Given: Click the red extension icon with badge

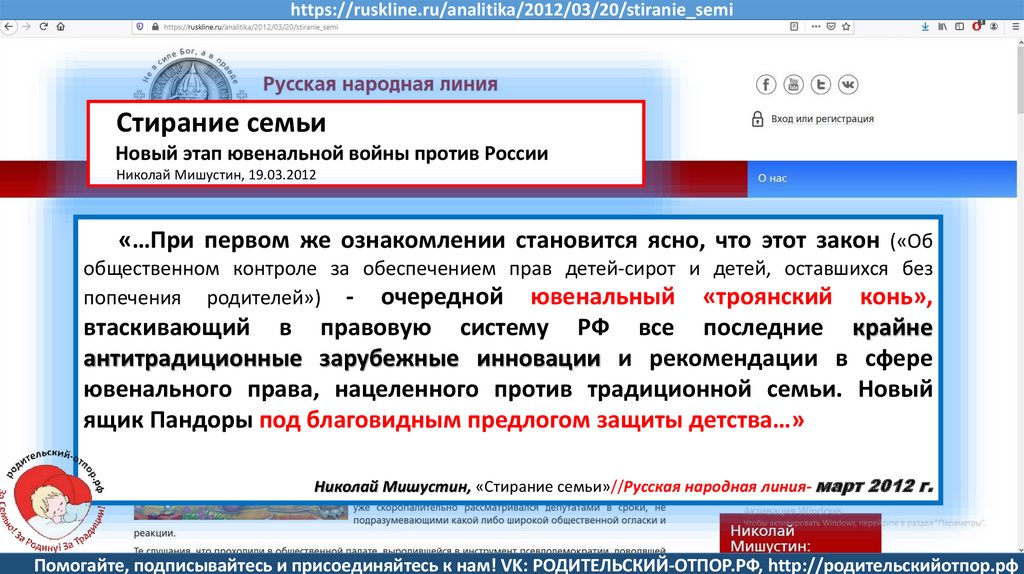Looking at the screenshot, I should click(x=978, y=26).
